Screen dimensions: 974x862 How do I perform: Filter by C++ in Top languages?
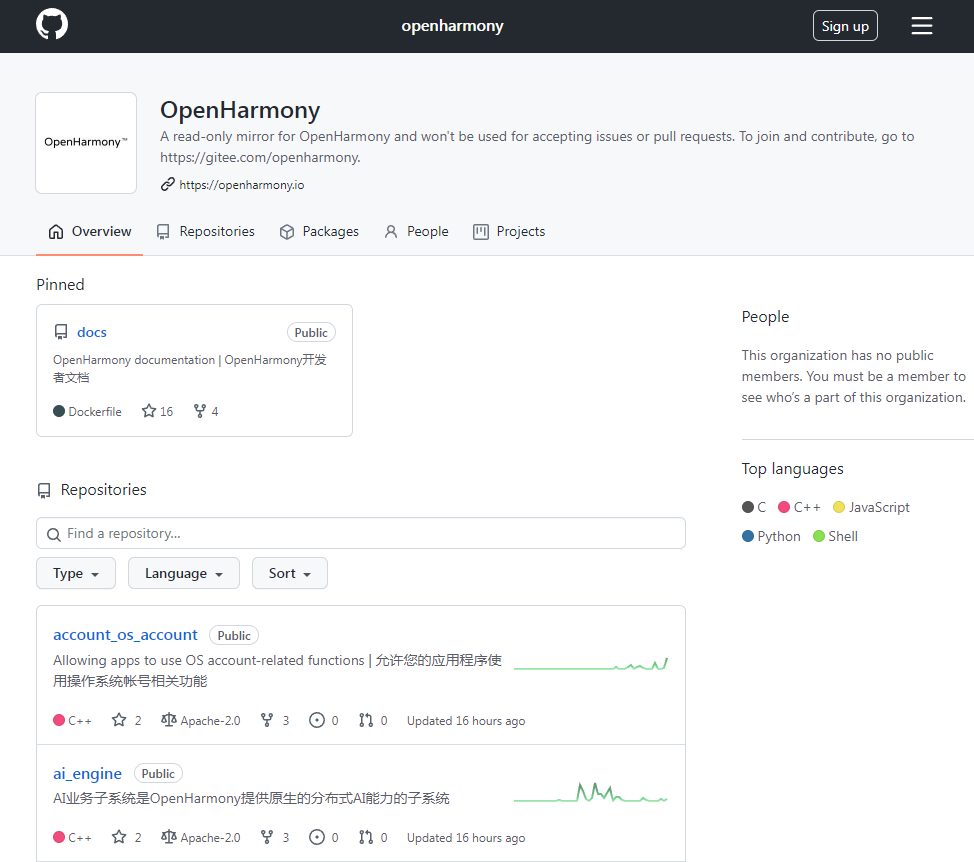[799, 507]
